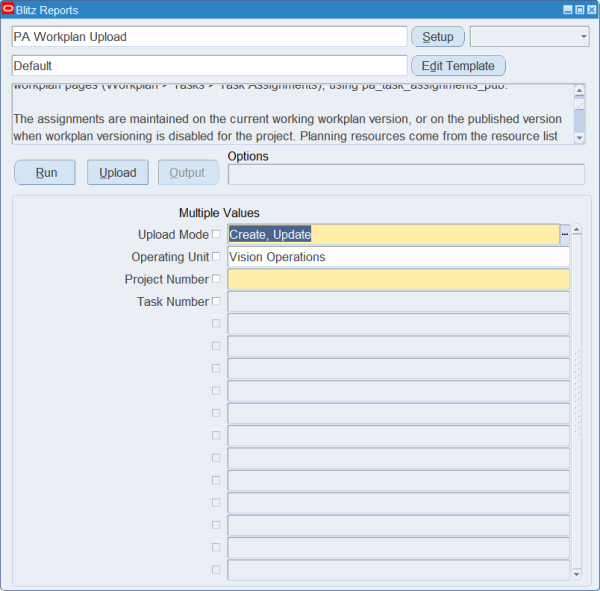Enable Project Number multiple values checkbox
This screenshot has height=591, width=600.
pos(216,279)
